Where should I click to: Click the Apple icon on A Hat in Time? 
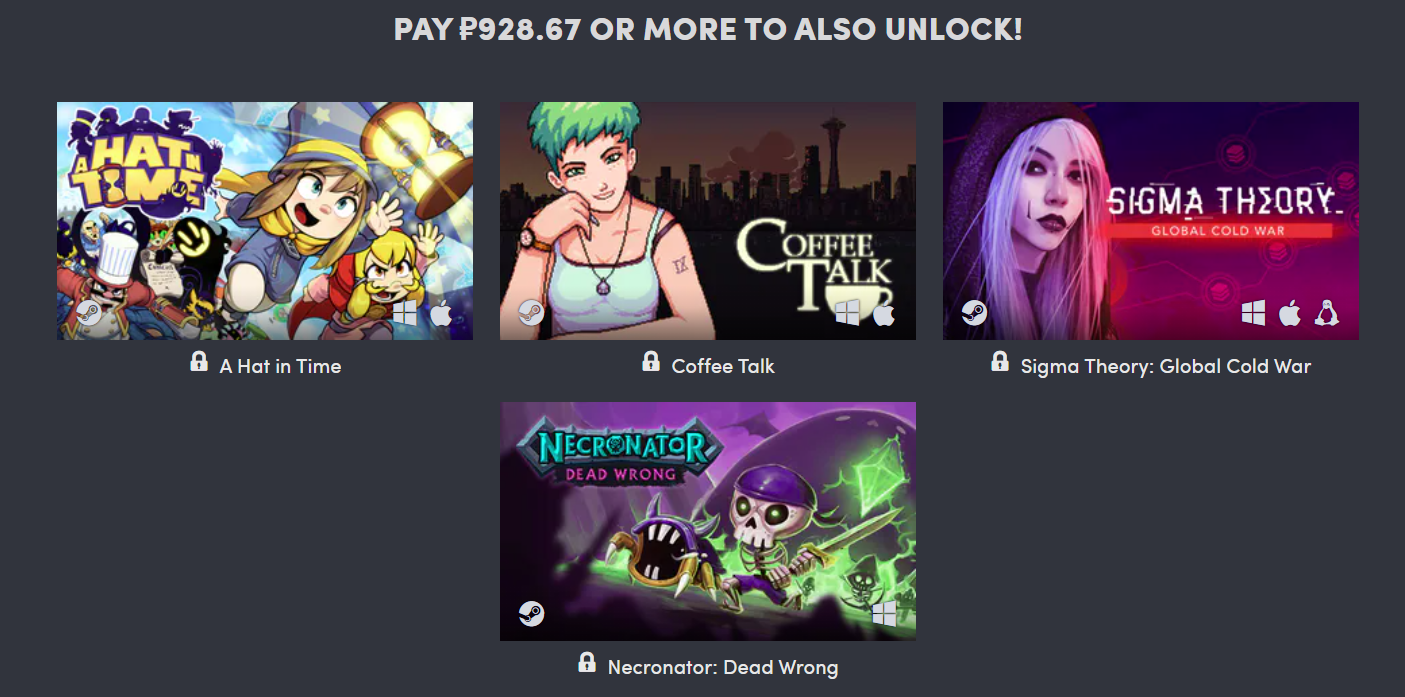pyautogui.click(x=441, y=313)
